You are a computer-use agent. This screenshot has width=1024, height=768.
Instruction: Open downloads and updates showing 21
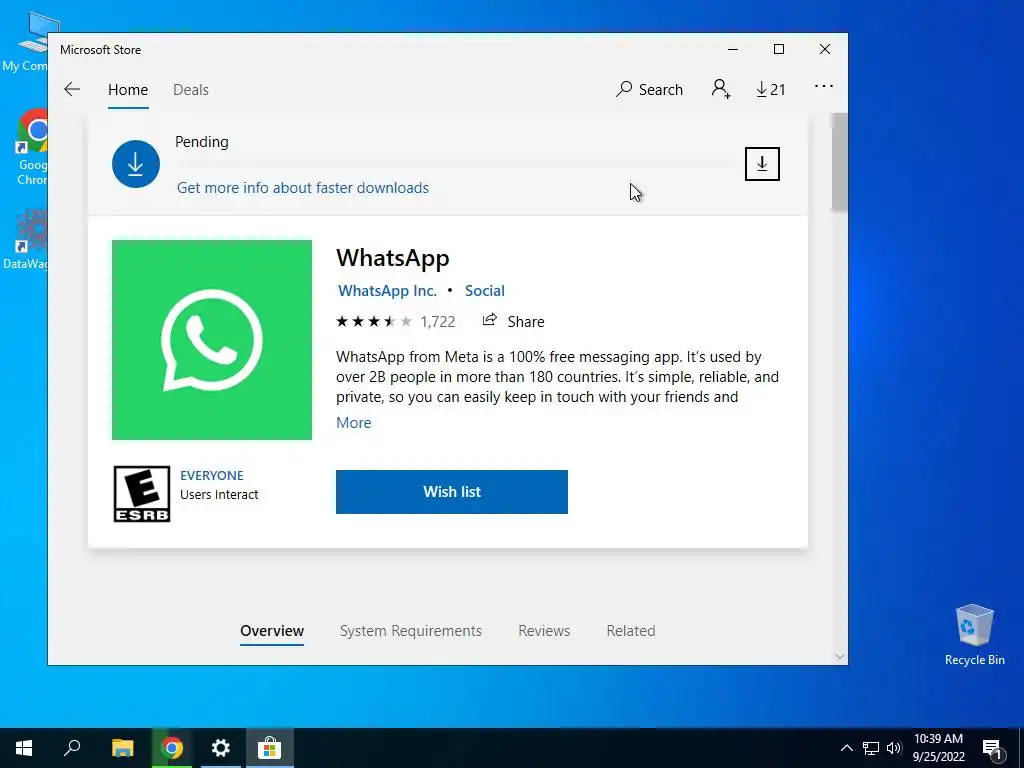tap(771, 89)
